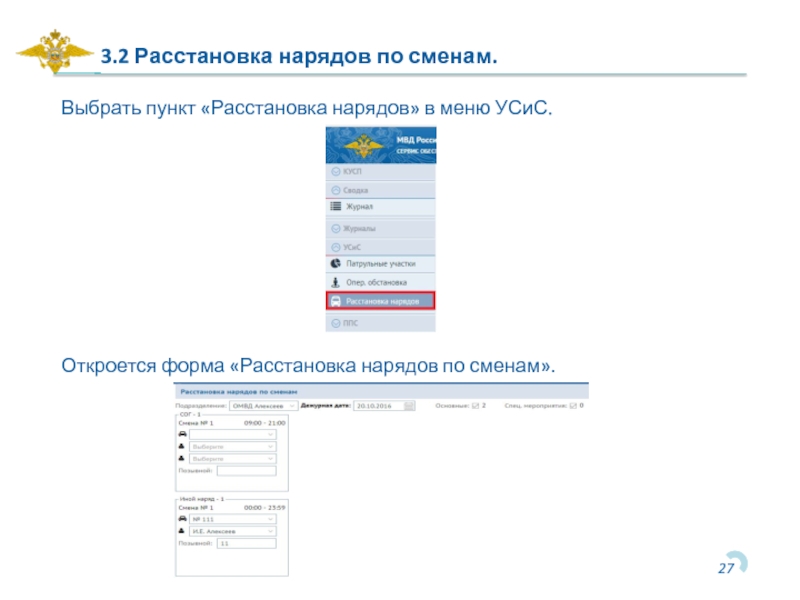The height and width of the screenshot is (600, 800).
Task: Click the Журнал list icon in the sidebar
Action: 336,206
